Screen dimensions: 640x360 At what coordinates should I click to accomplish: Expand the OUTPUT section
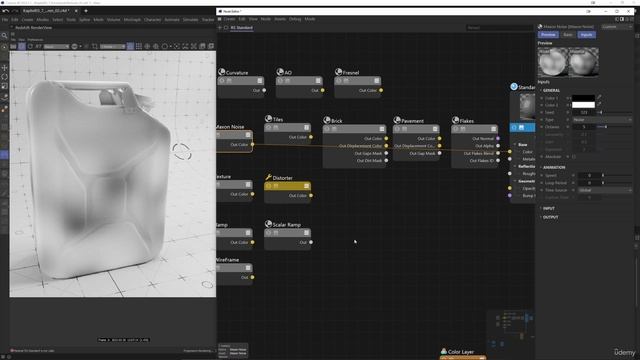[549, 218]
